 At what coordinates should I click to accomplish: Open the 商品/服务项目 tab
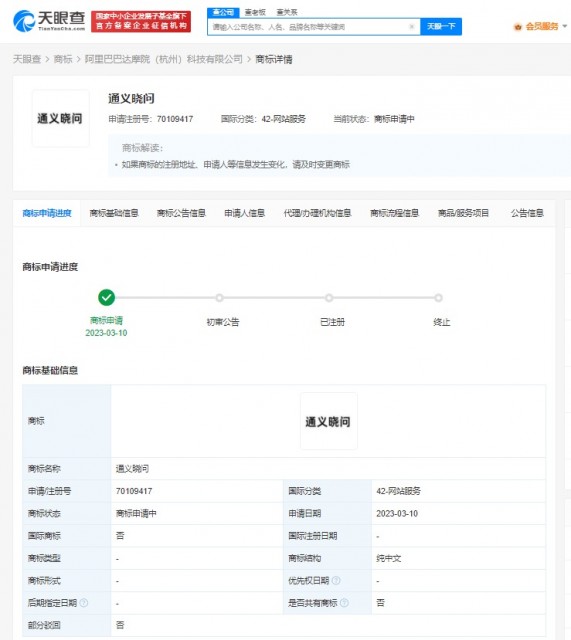tap(463, 213)
